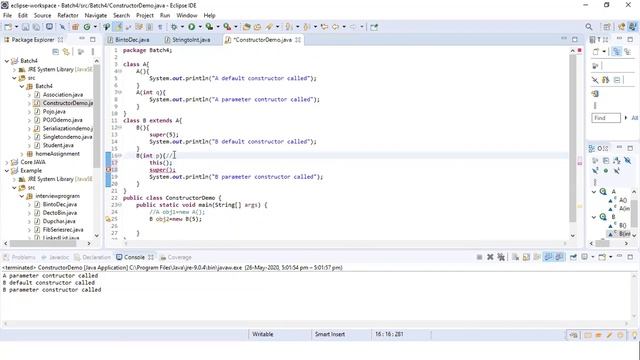
Task: Collapse the interviewprogram package node
Action: [22, 196]
